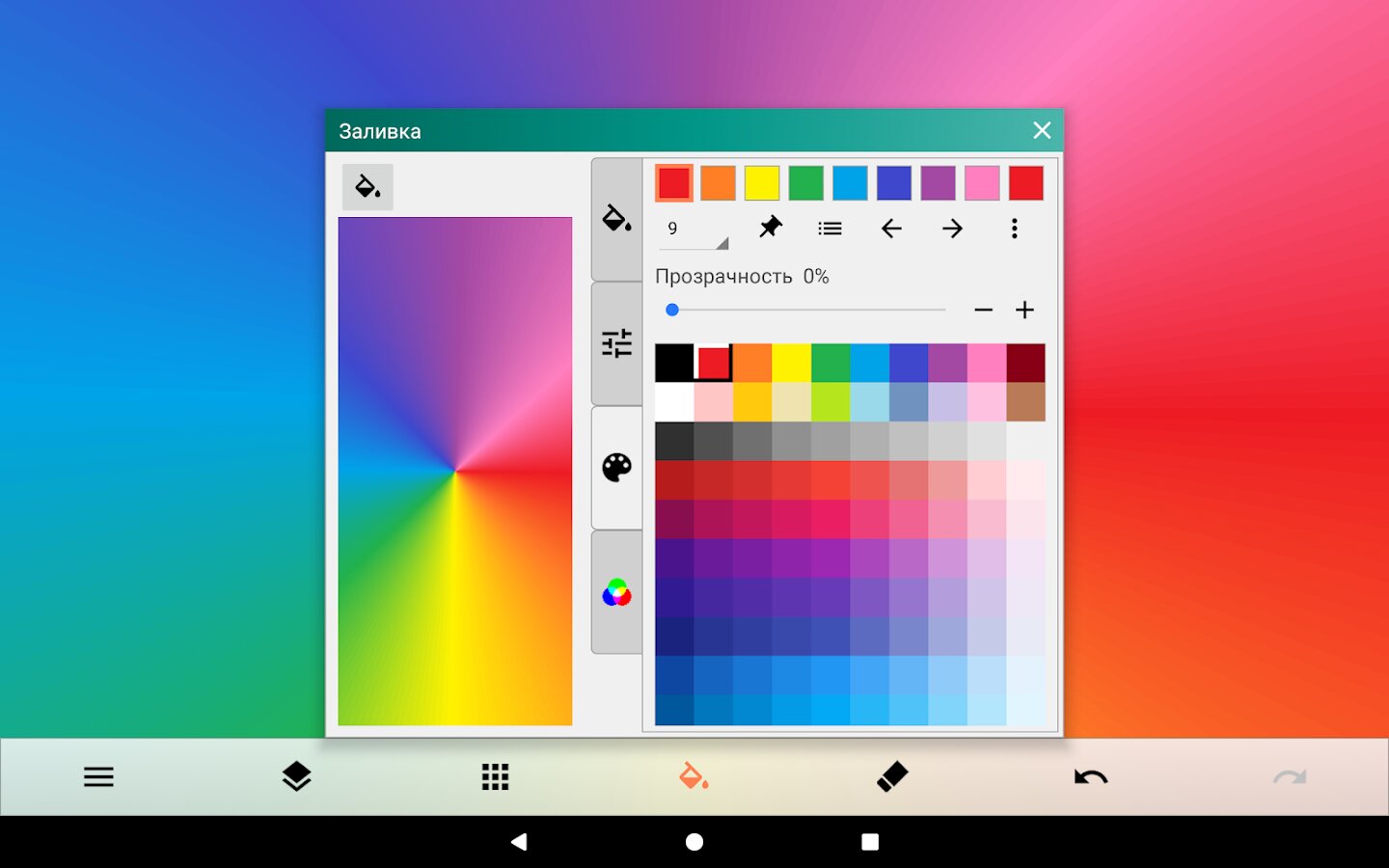Select the last red gradient swatch in top row
The height and width of the screenshot is (868, 1389).
point(1026,183)
